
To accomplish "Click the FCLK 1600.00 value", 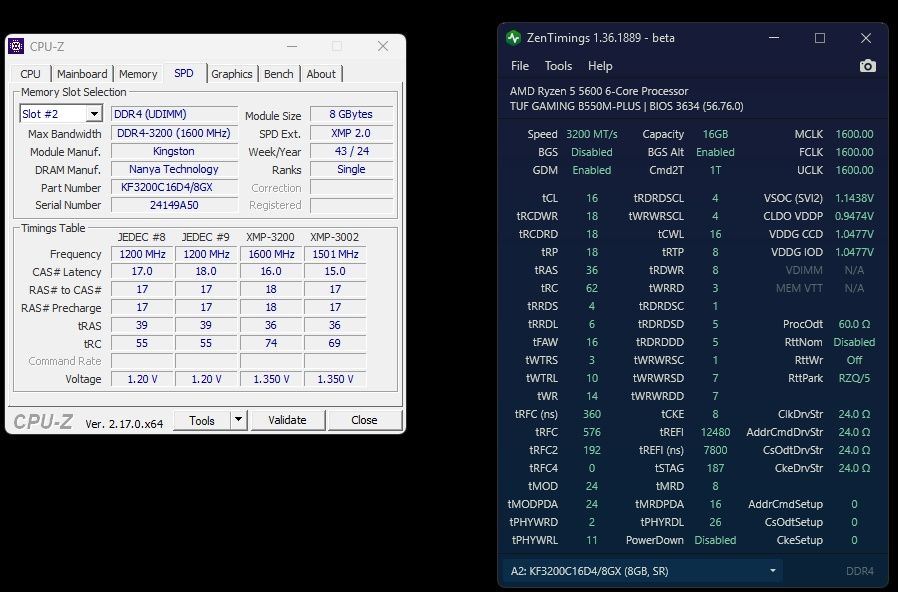I will click(x=854, y=152).
